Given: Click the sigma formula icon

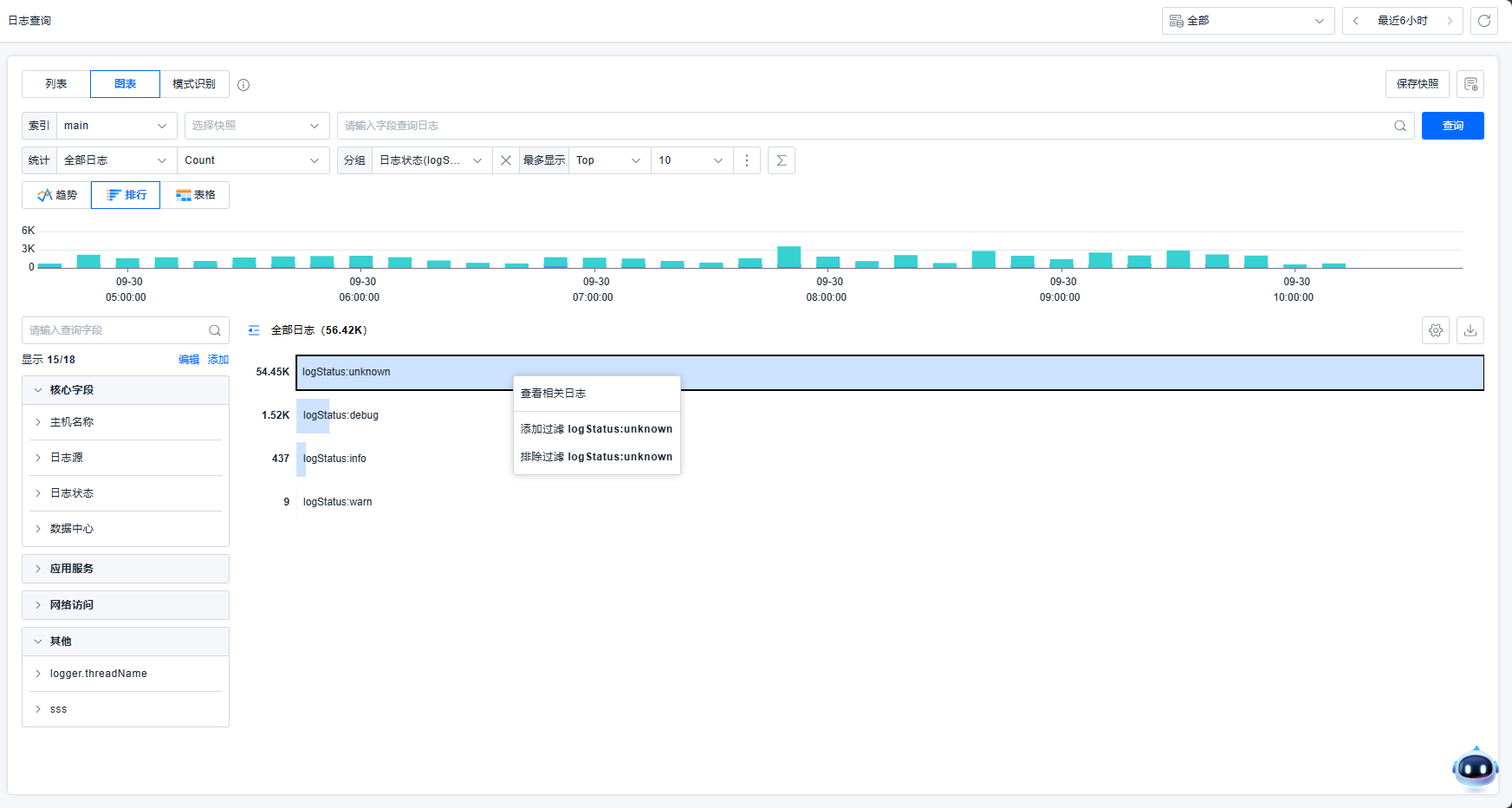Looking at the screenshot, I should (781, 160).
